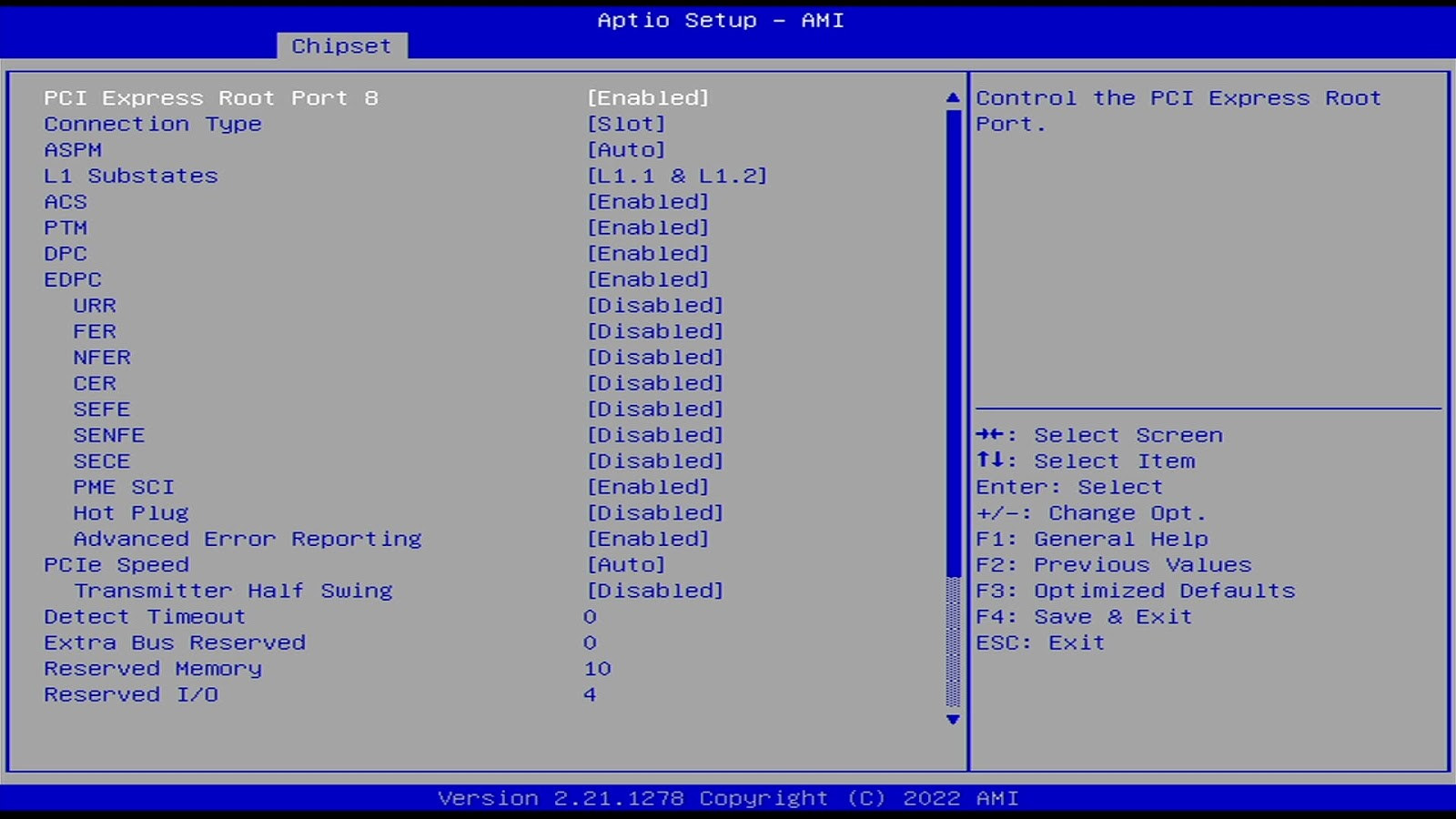Image resolution: width=1456 pixels, height=819 pixels.
Task: Click the F2: Previous Values hint
Action: tap(1114, 564)
